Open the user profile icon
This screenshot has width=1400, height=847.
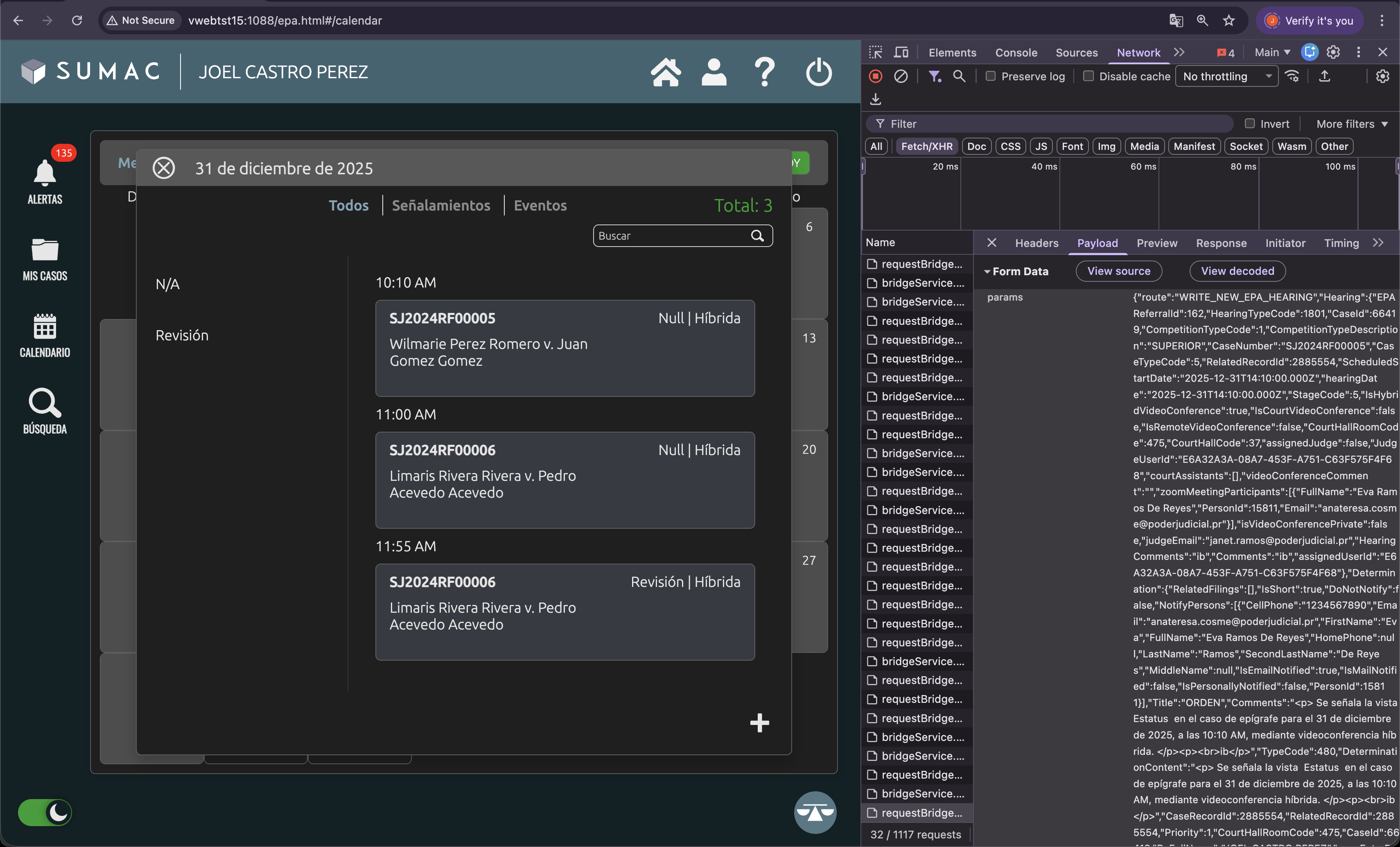click(x=714, y=72)
